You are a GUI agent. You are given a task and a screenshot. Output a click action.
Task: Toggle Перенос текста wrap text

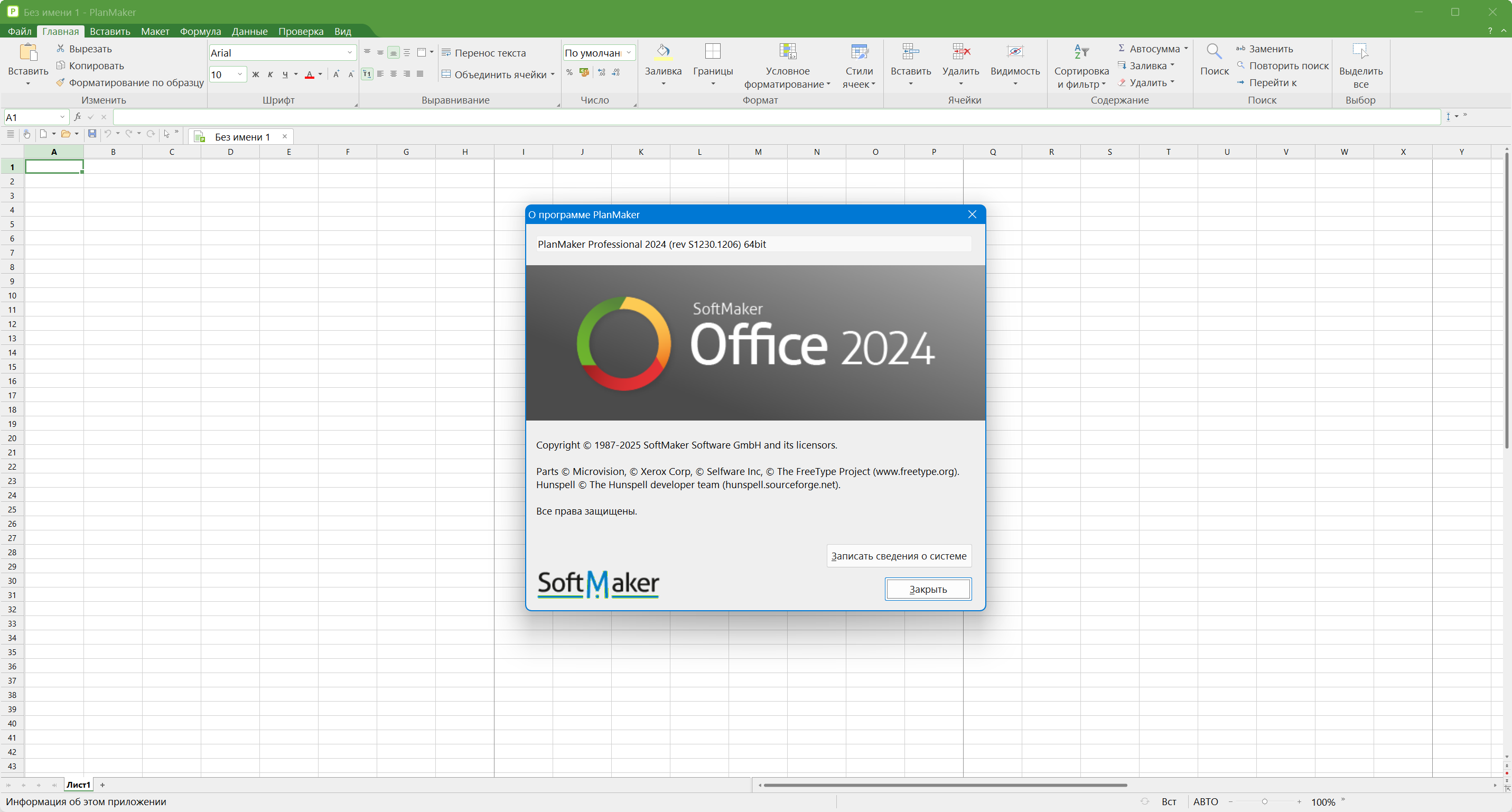pyautogui.click(x=483, y=53)
